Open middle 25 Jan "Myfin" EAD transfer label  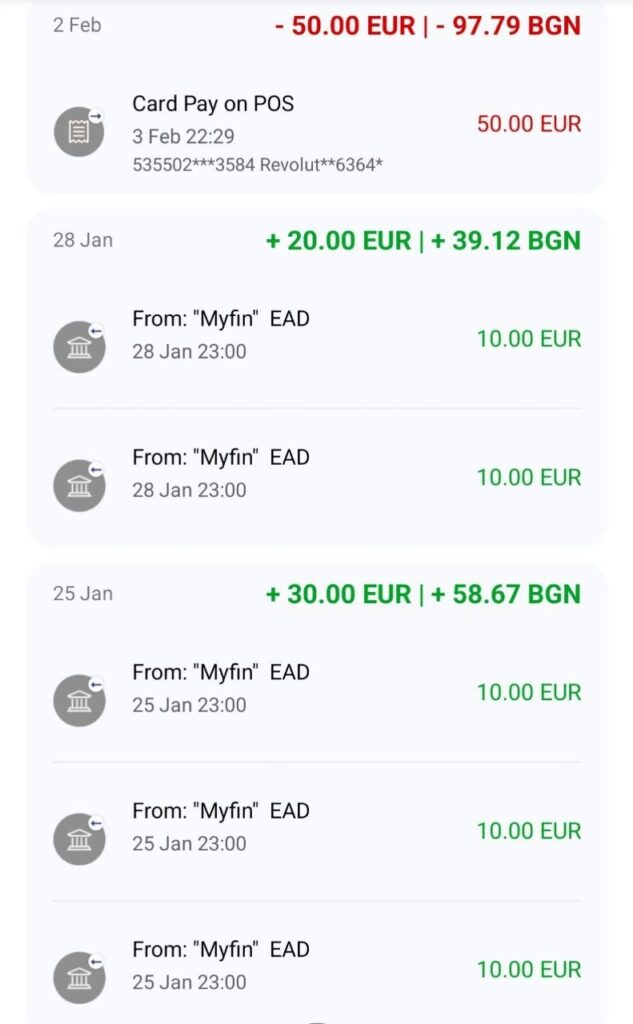click(221, 810)
